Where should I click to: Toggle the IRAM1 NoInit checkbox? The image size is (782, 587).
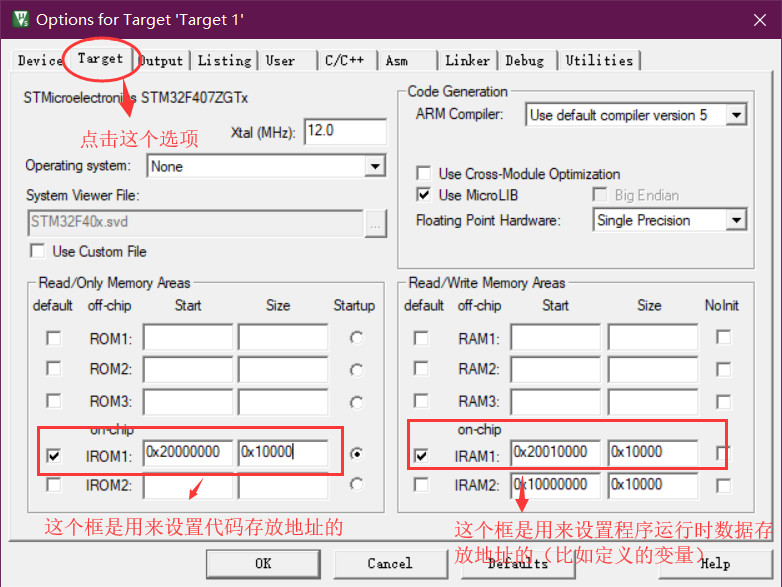(x=723, y=453)
